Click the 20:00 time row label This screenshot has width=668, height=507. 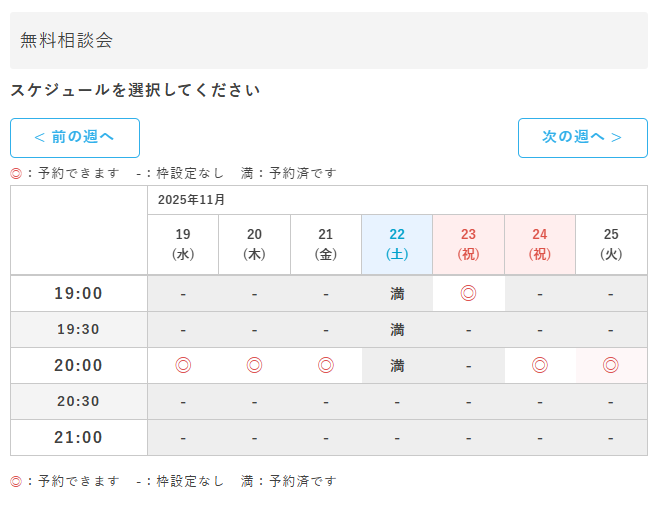(79, 365)
